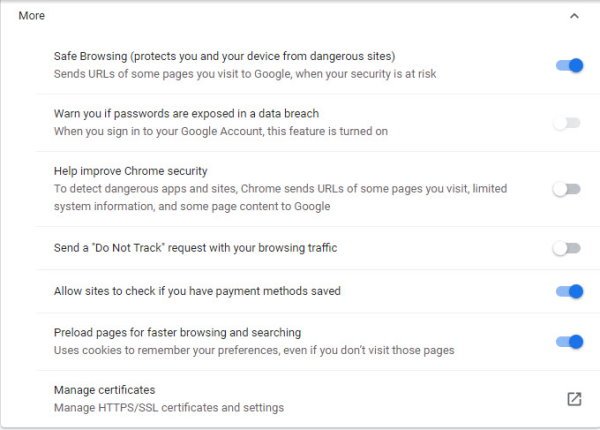This screenshot has width=600, height=430.
Task: Collapse the More section chevron
Action: pyautogui.click(x=573, y=16)
